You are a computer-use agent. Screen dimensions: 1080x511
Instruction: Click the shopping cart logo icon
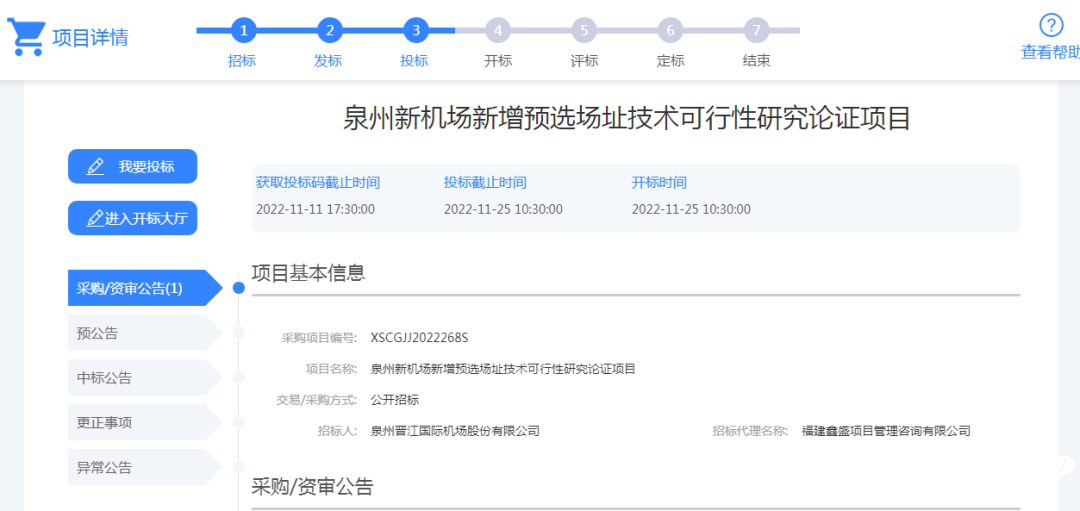coord(26,37)
